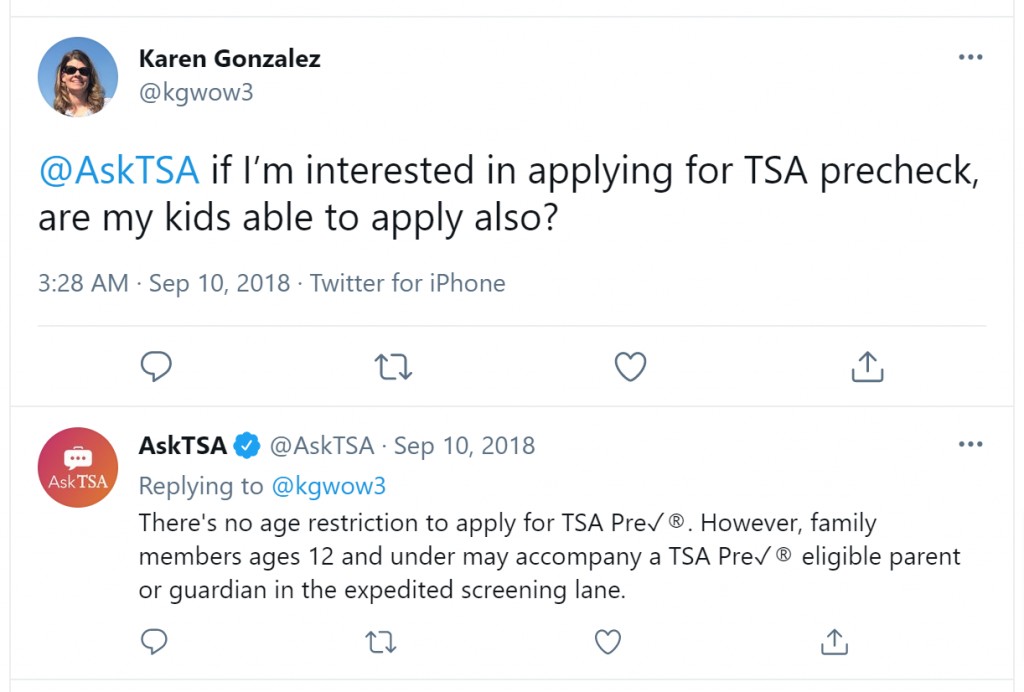This screenshot has width=1024, height=692.
Task: Reply to the AskTSA response
Action: pos(154,642)
